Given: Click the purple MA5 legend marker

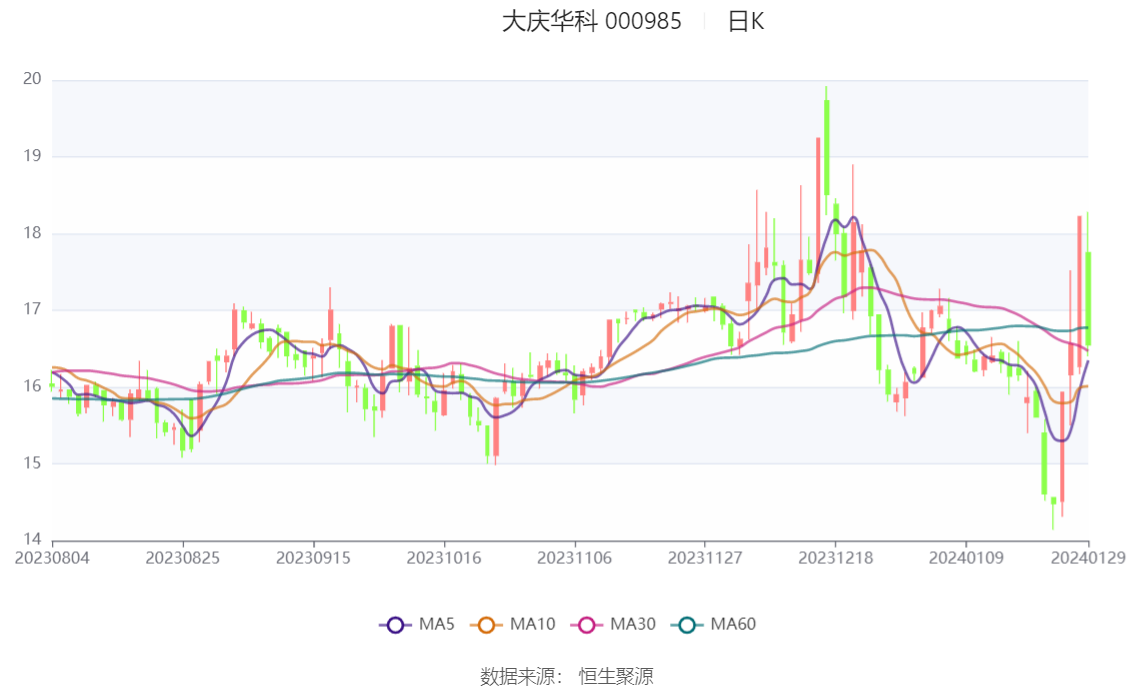Looking at the screenshot, I should click(395, 625).
